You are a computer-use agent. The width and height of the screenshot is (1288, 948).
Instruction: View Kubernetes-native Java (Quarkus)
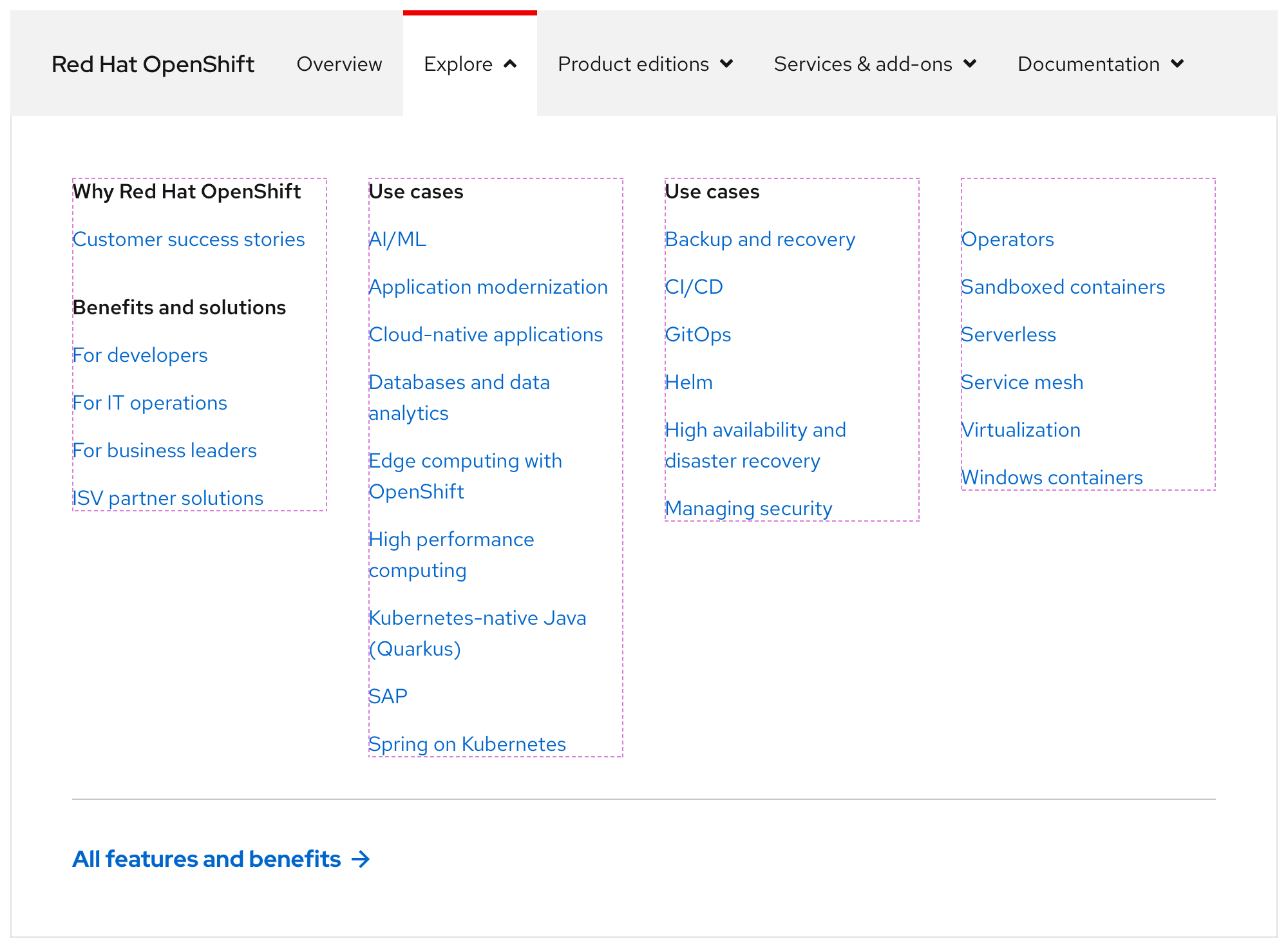click(x=478, y=633)
